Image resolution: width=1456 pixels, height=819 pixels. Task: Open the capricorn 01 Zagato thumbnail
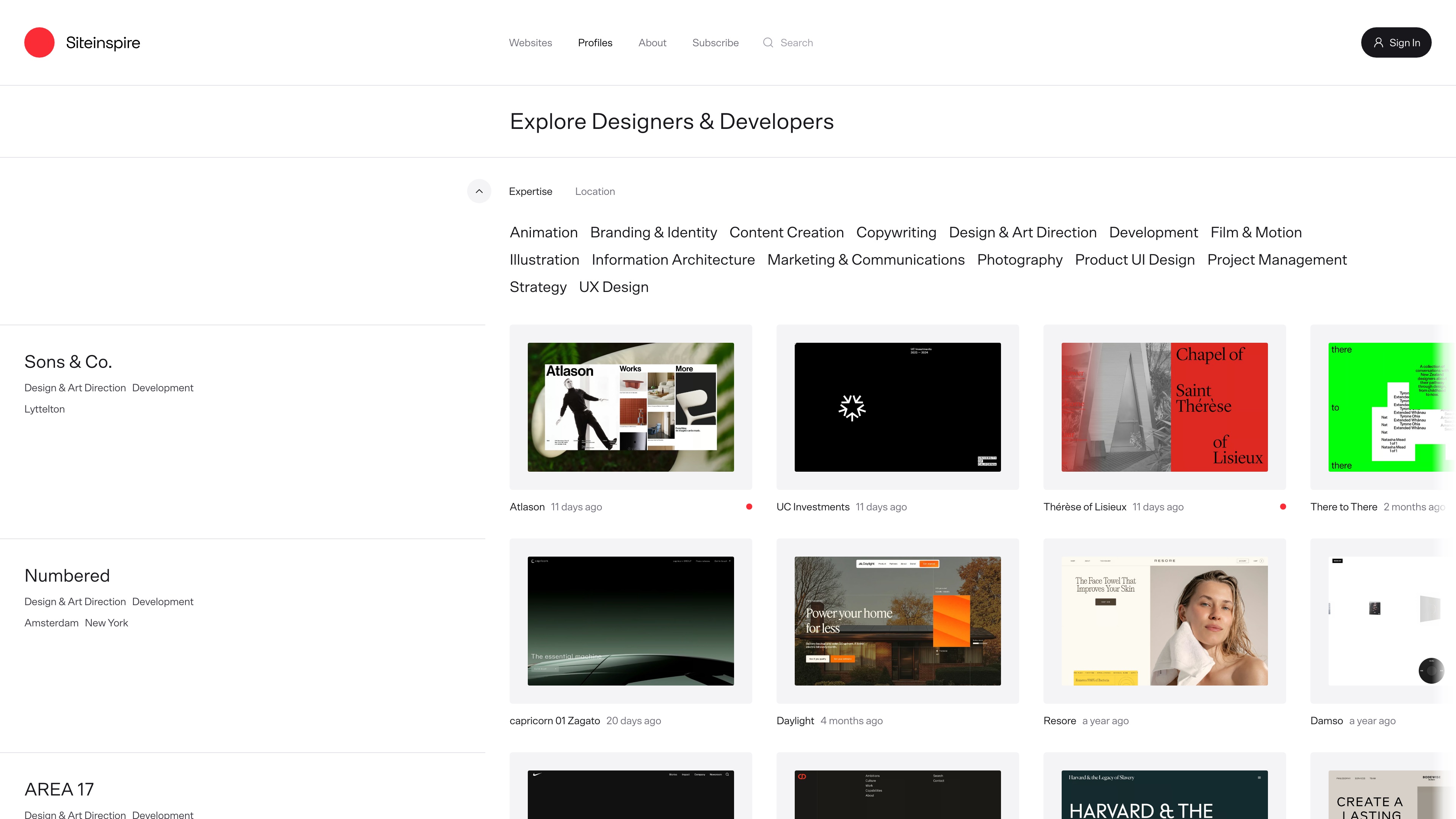(x=631, y=621)
